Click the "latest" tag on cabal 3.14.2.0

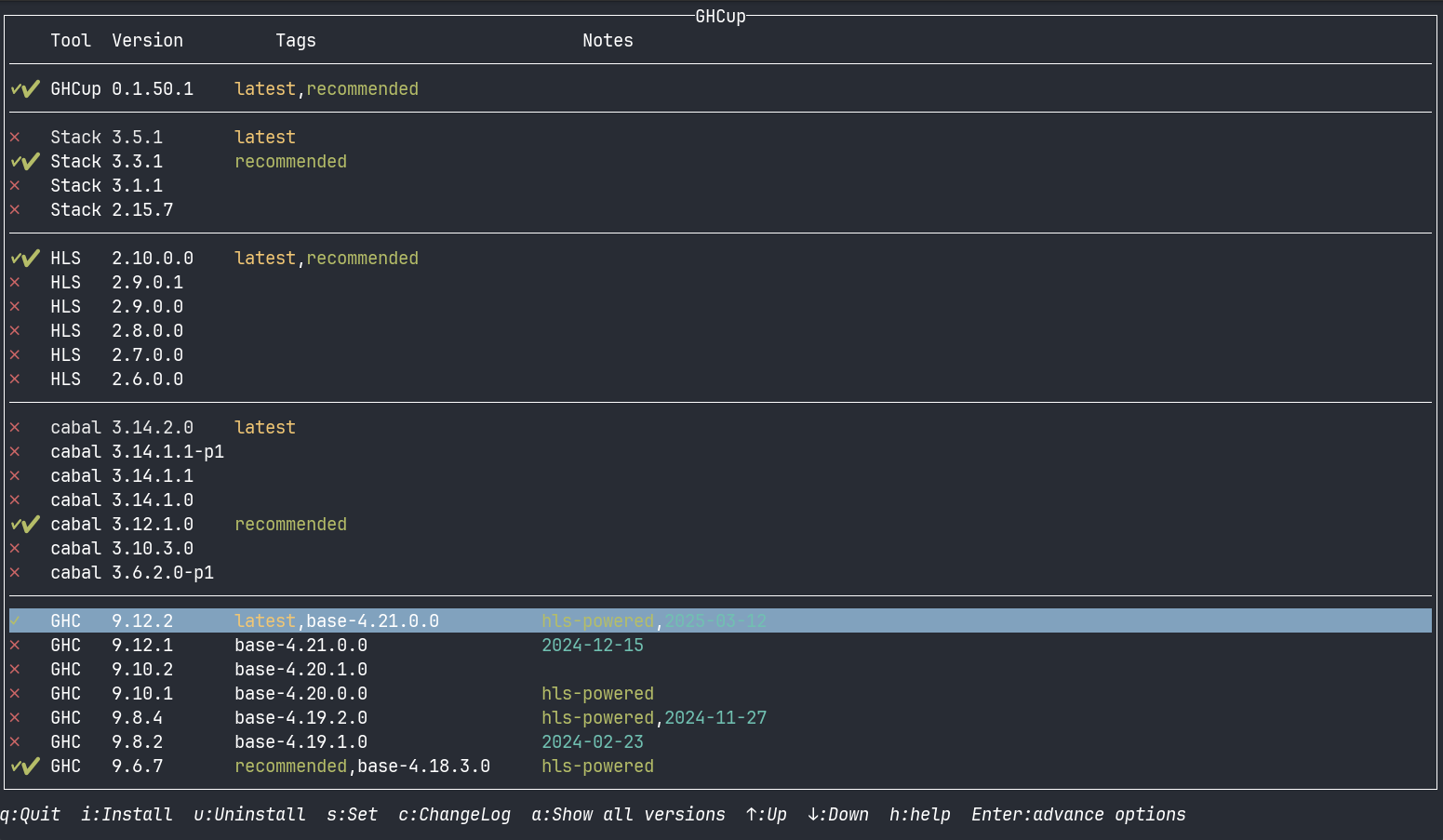pyautogui.click(x=265, y=428)
